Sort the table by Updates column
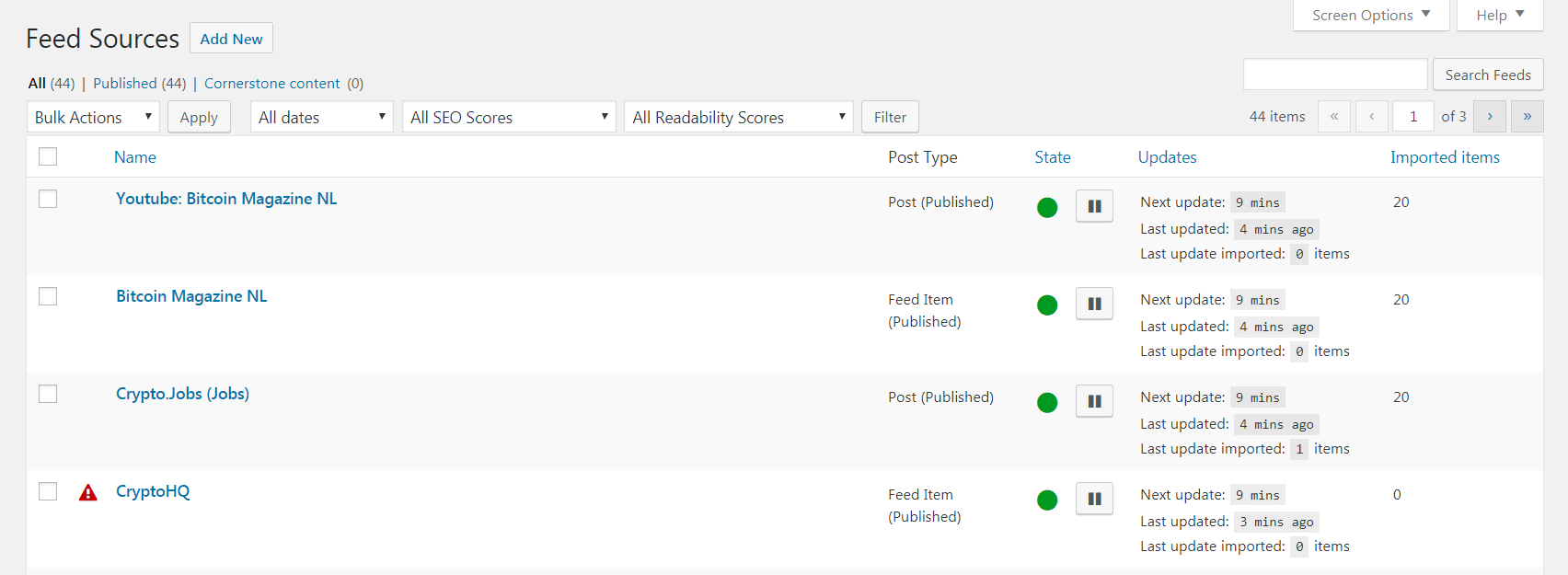Viewport: 1568px width, 575px height. 1168,157
